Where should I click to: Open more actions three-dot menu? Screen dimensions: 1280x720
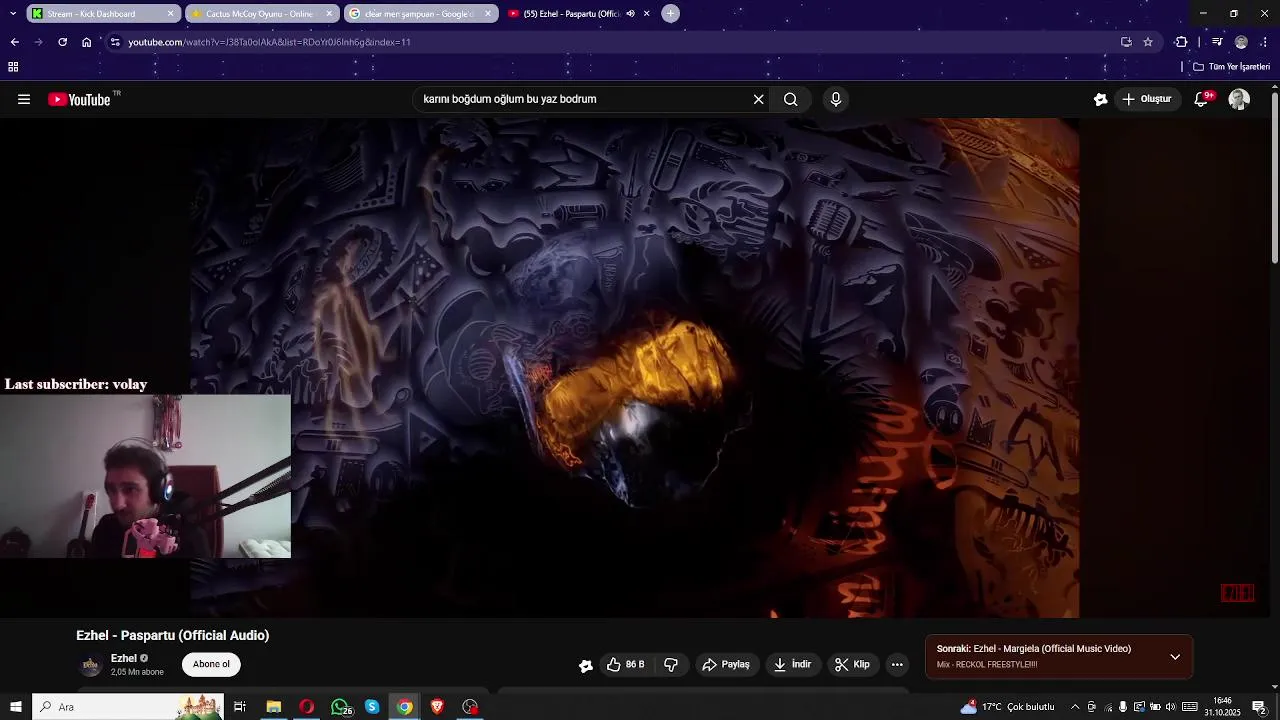click(897, 664)
